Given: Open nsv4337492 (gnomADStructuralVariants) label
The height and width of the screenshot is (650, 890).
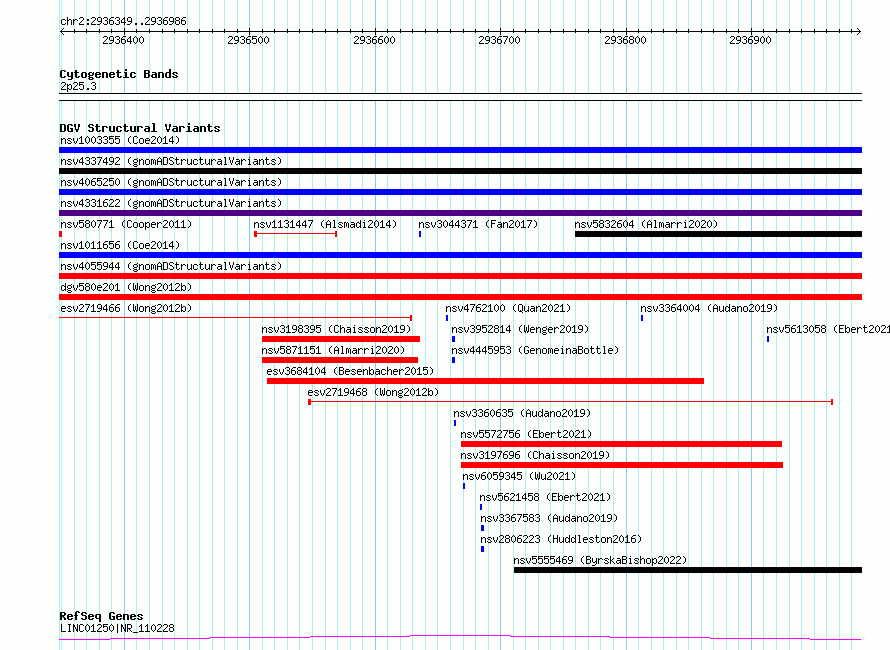Looking at the screenshot, I should click(171, 161).
